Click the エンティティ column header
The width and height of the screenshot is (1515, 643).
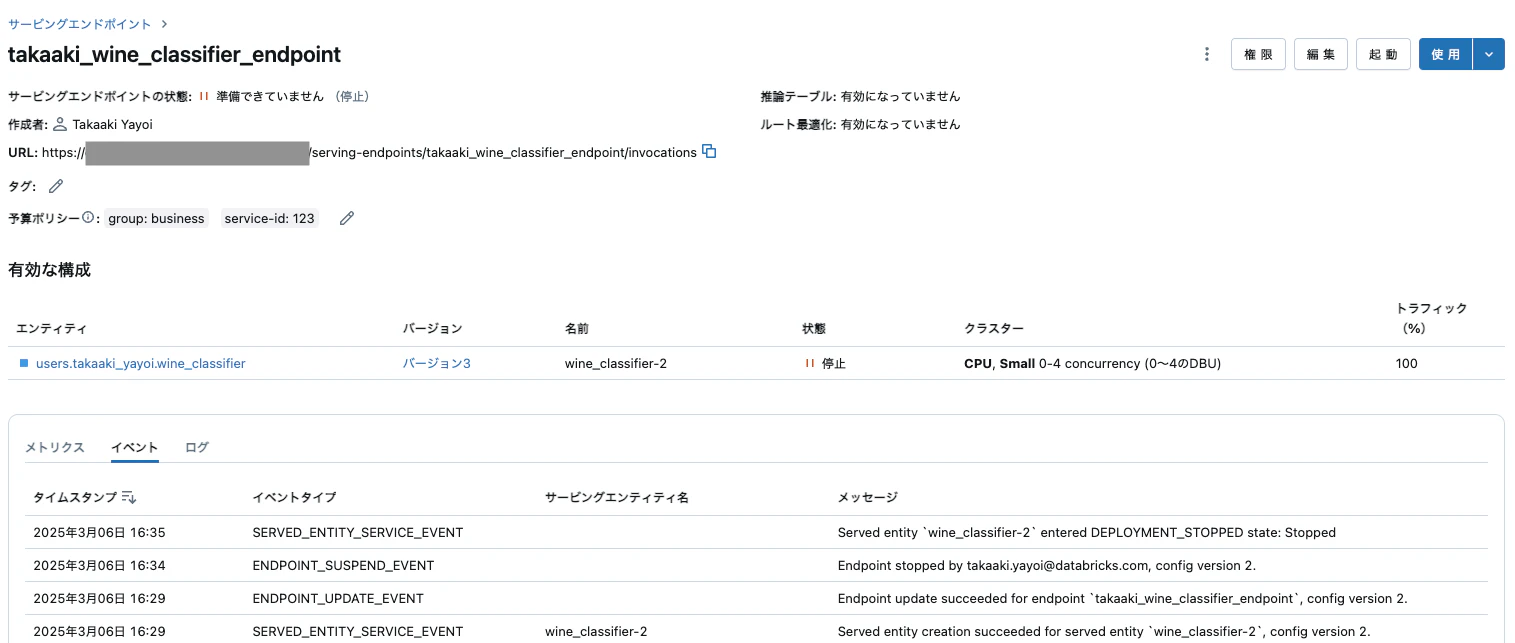(51, 328)
